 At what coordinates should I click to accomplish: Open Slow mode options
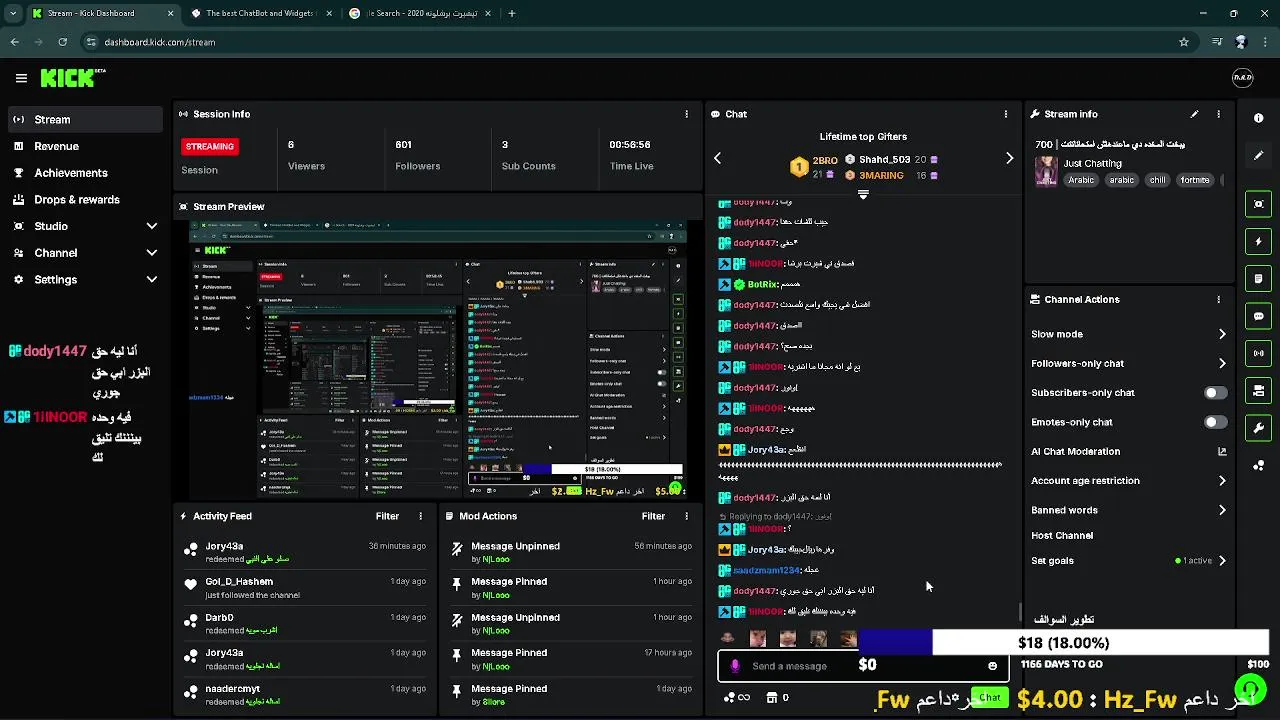point(1128,334)
